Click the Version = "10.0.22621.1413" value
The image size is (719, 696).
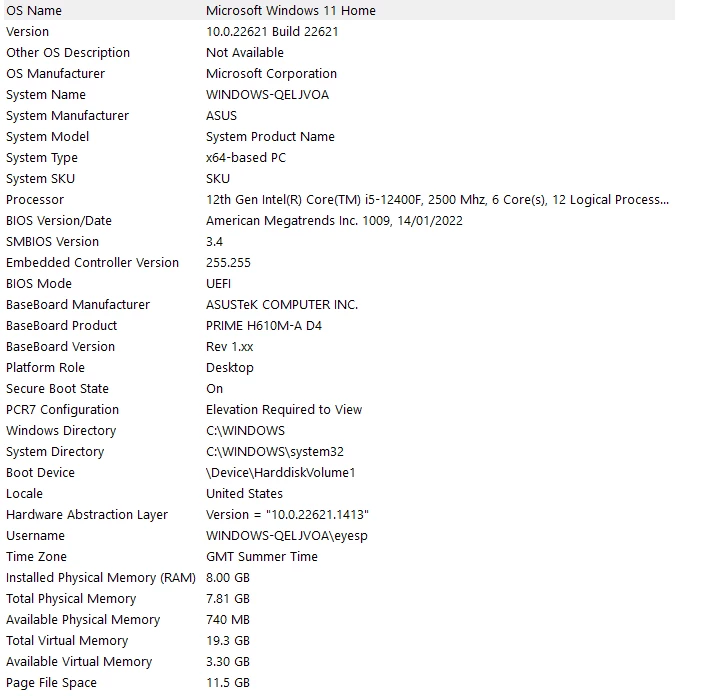[x=287, y=515]
